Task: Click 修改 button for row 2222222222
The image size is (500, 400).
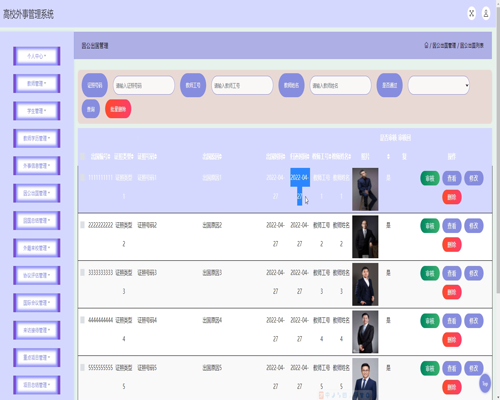Action: 474,226
